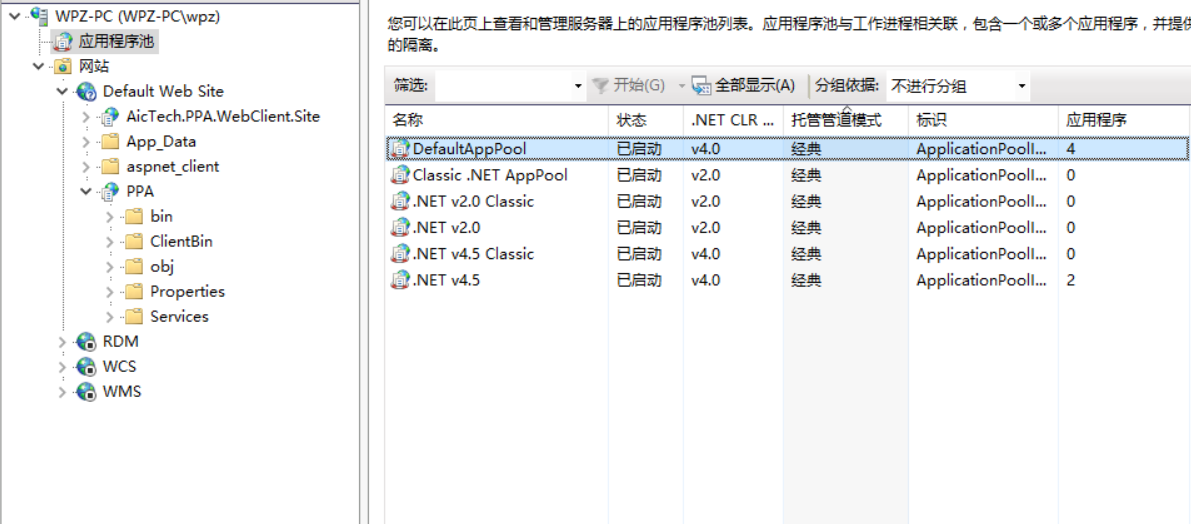Collapse the PPA tree node
The height and width of the screenshot is (524, 1191).
[x=87, y=192]
